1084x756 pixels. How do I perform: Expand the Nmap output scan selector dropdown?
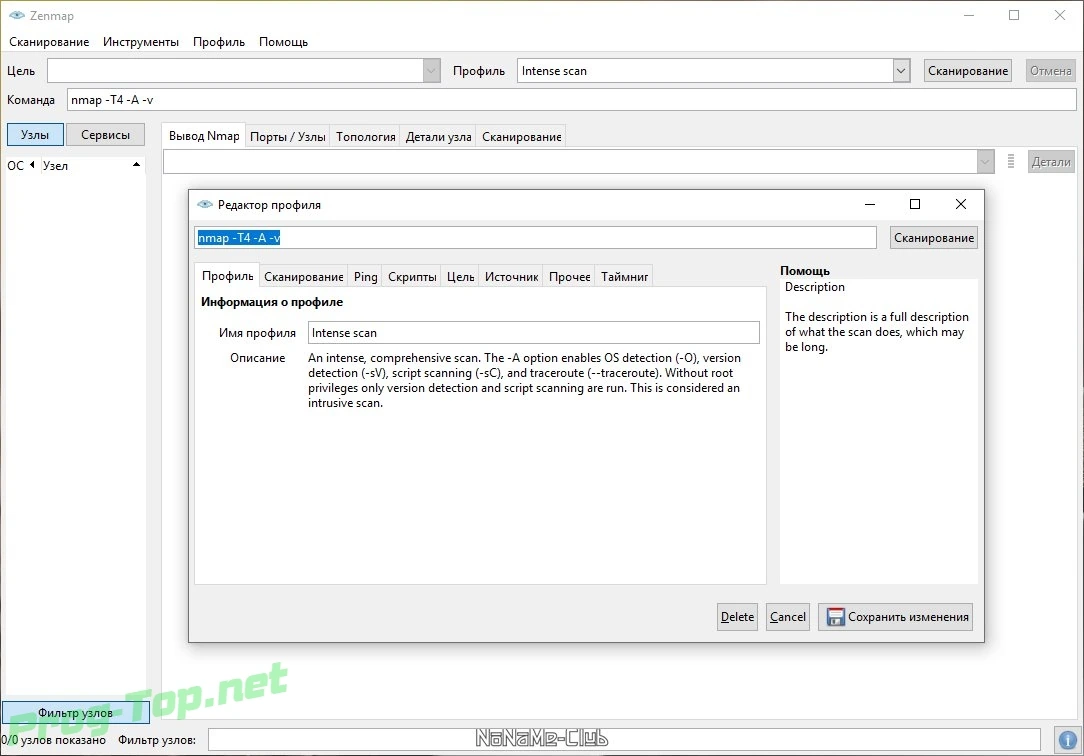[x=985, y=162]
